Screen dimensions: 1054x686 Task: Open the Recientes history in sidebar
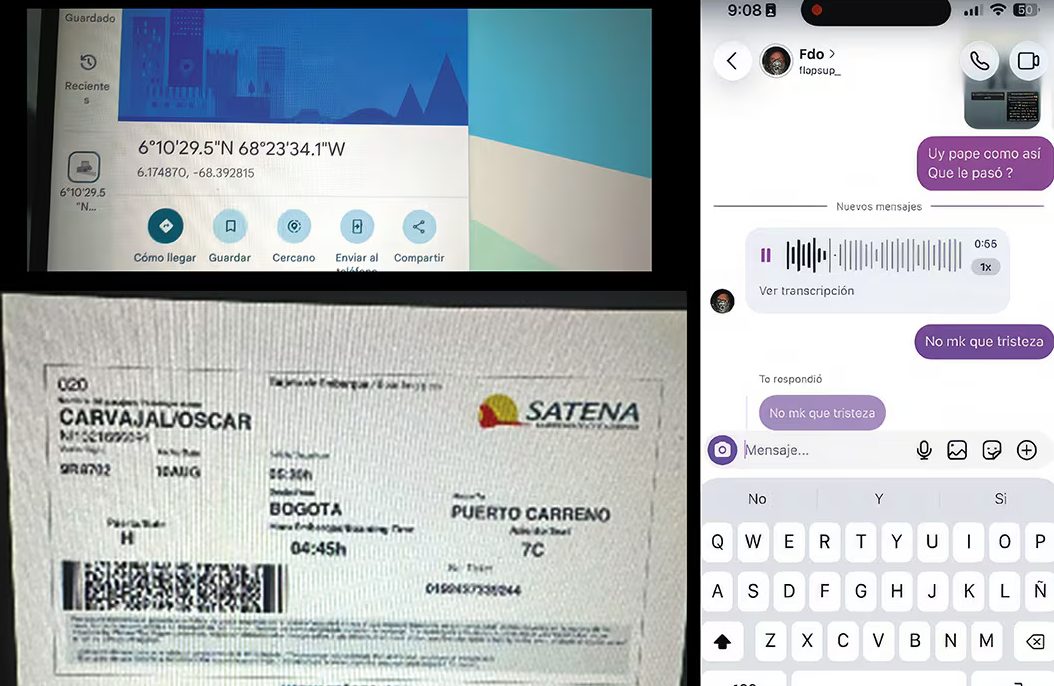click(87, 79)
